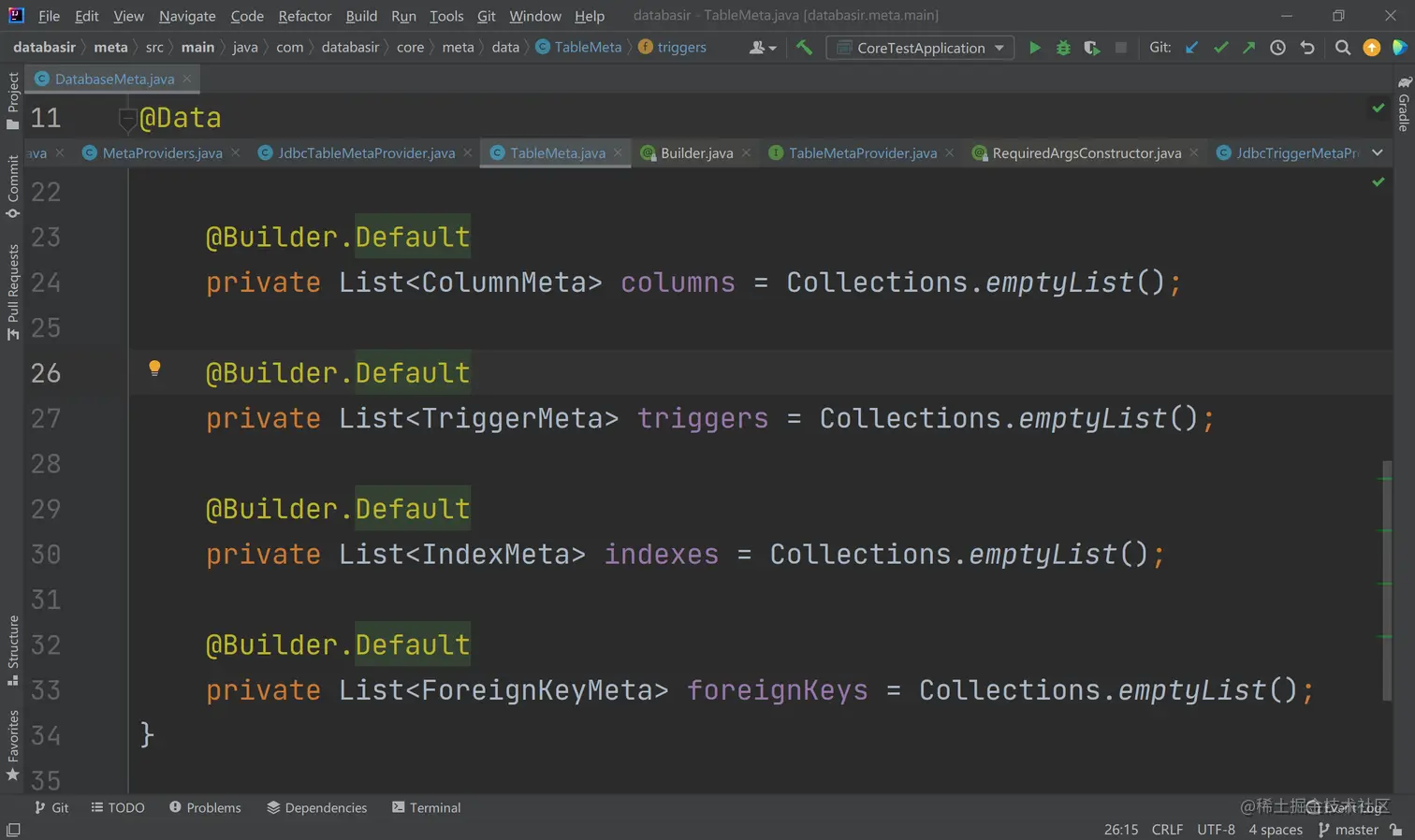Open the Project tool window

(13, 101)
